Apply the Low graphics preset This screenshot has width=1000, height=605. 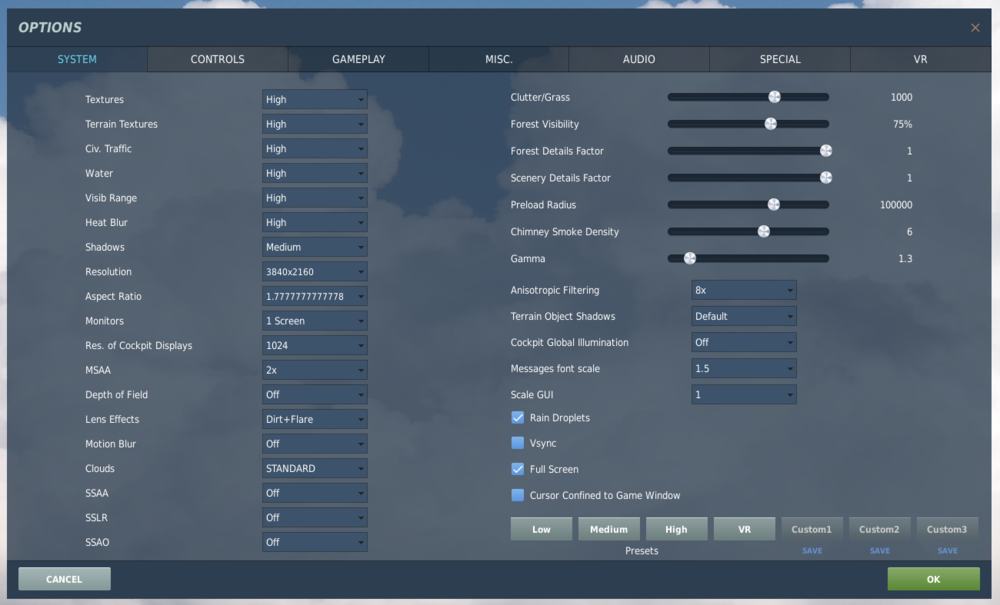click(541, 529)
